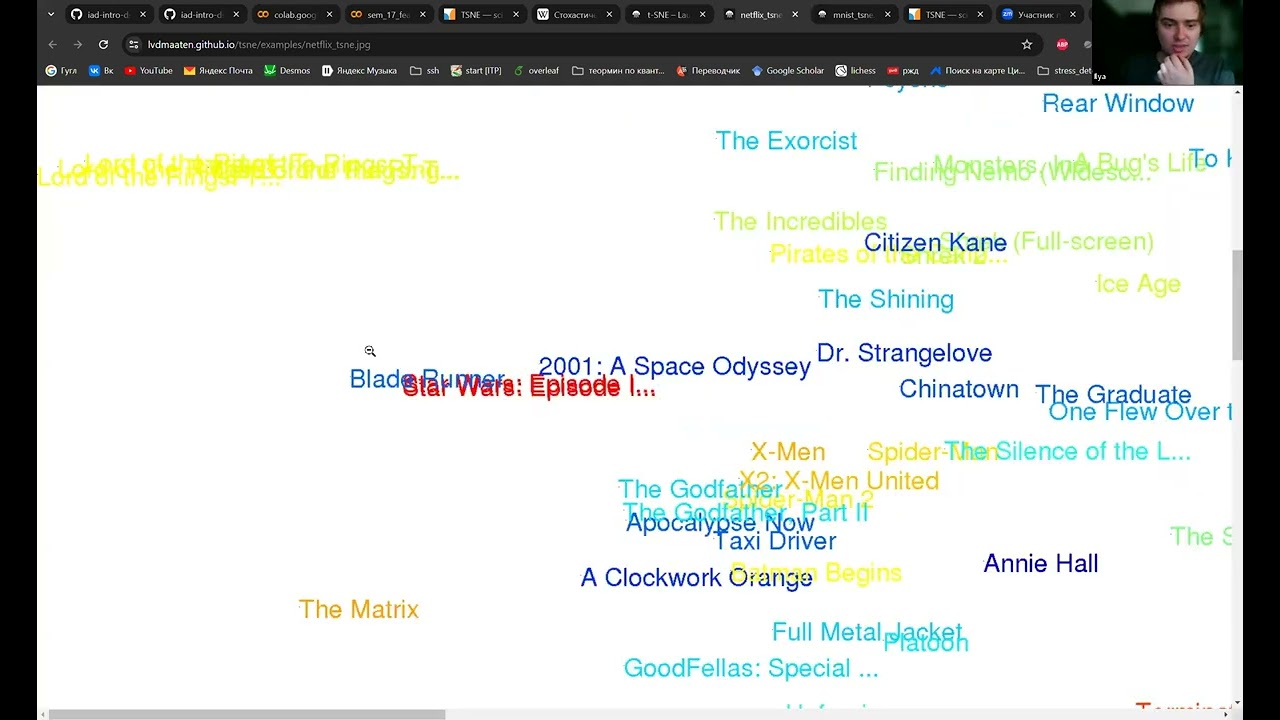Click the 'The Shining' label
Viewport: 1280px width, 720px height.
886,299
